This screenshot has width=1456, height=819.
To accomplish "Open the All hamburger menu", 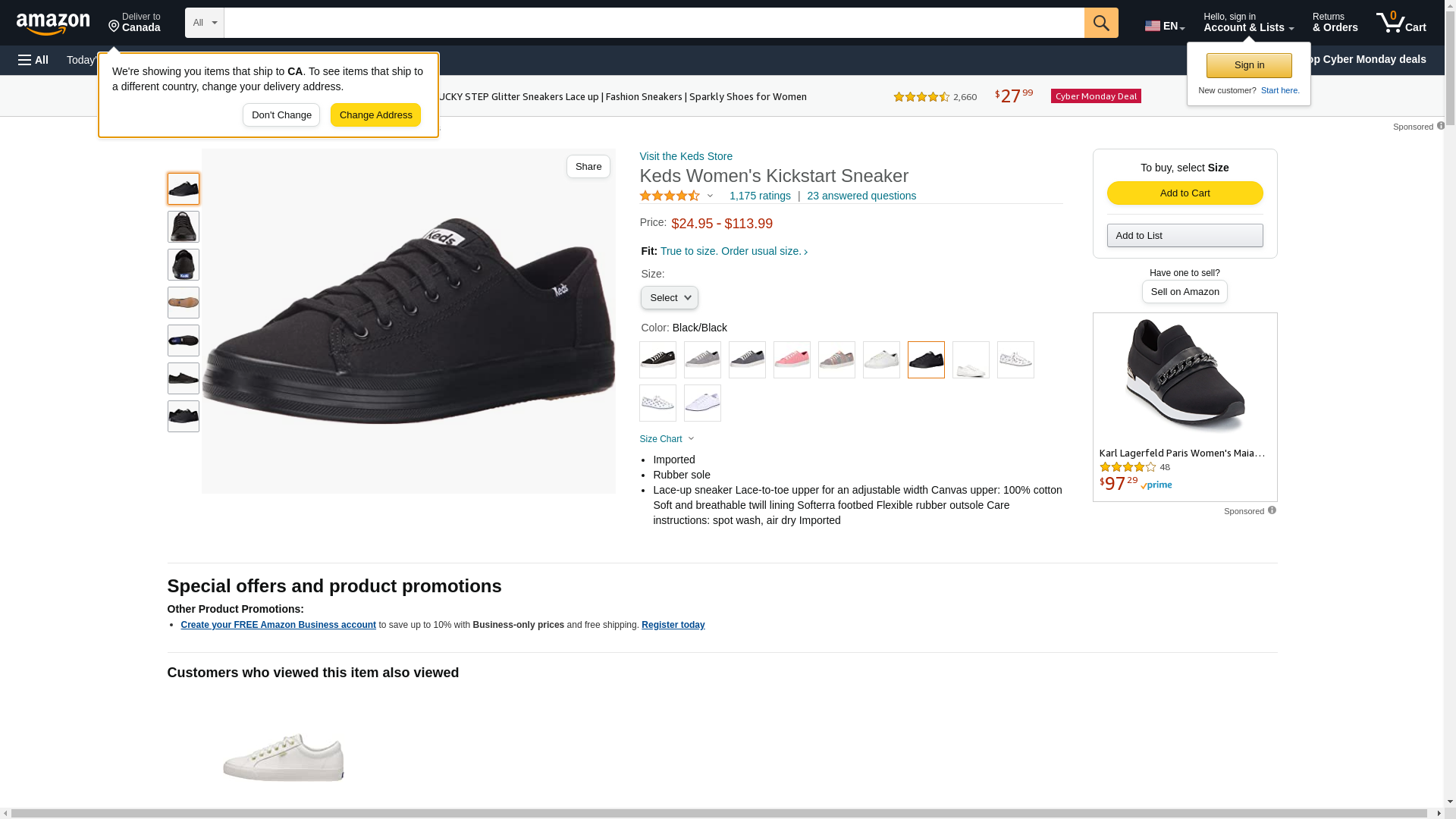I will tap(33, 60).
